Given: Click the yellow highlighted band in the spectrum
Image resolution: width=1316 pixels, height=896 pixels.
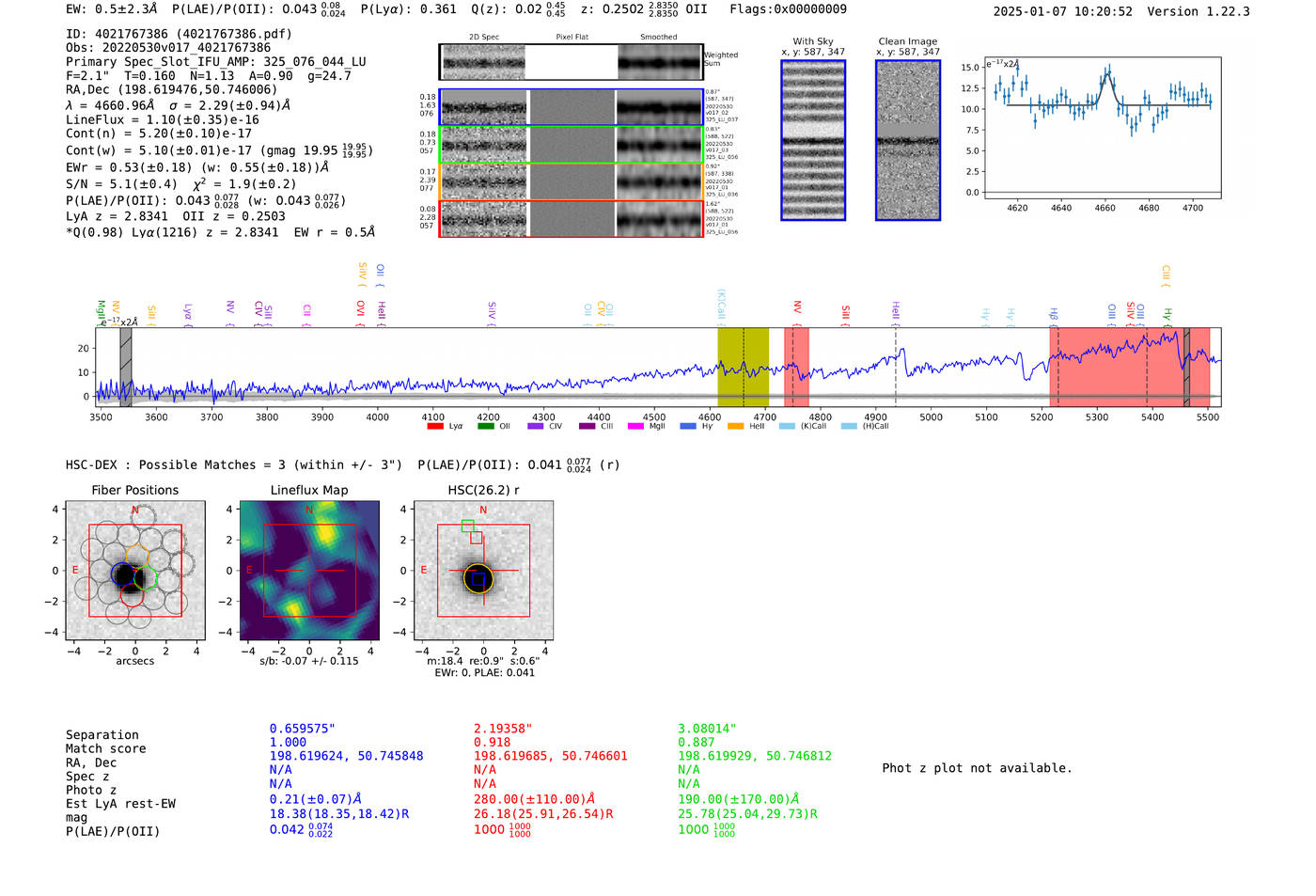Looking at the screenshot, I should tap(743, 367).
